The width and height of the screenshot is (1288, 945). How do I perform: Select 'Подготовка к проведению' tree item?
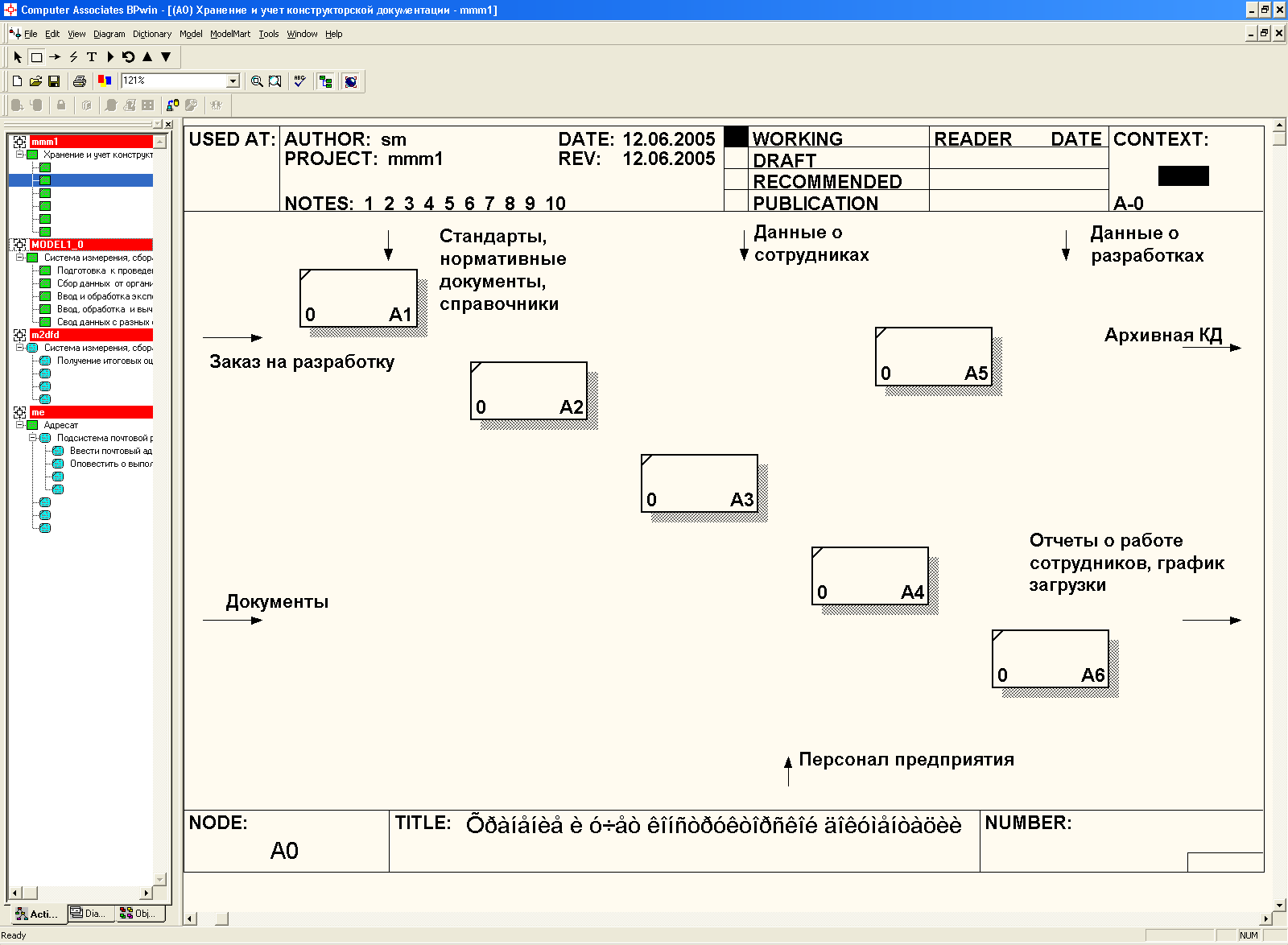tap(105, 270)
